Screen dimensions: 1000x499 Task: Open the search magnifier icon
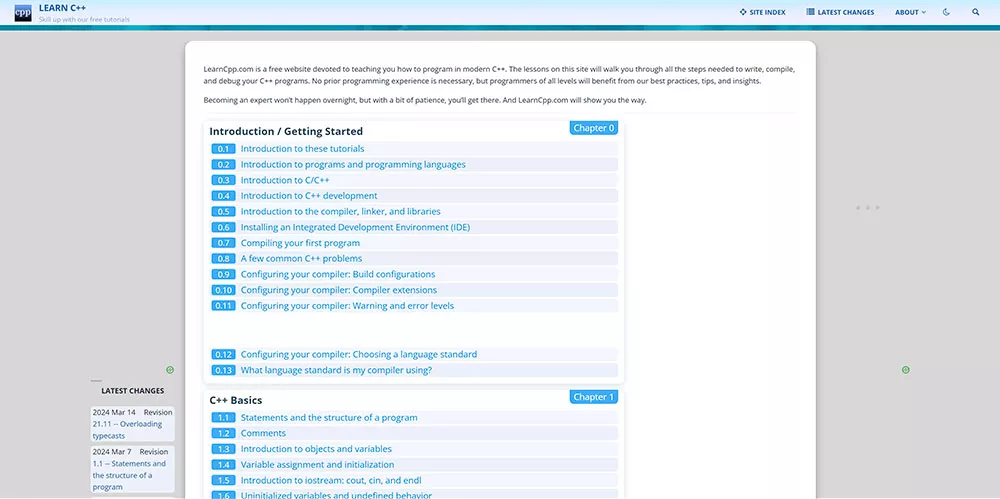pyautogui.click(x=976, y=12)
